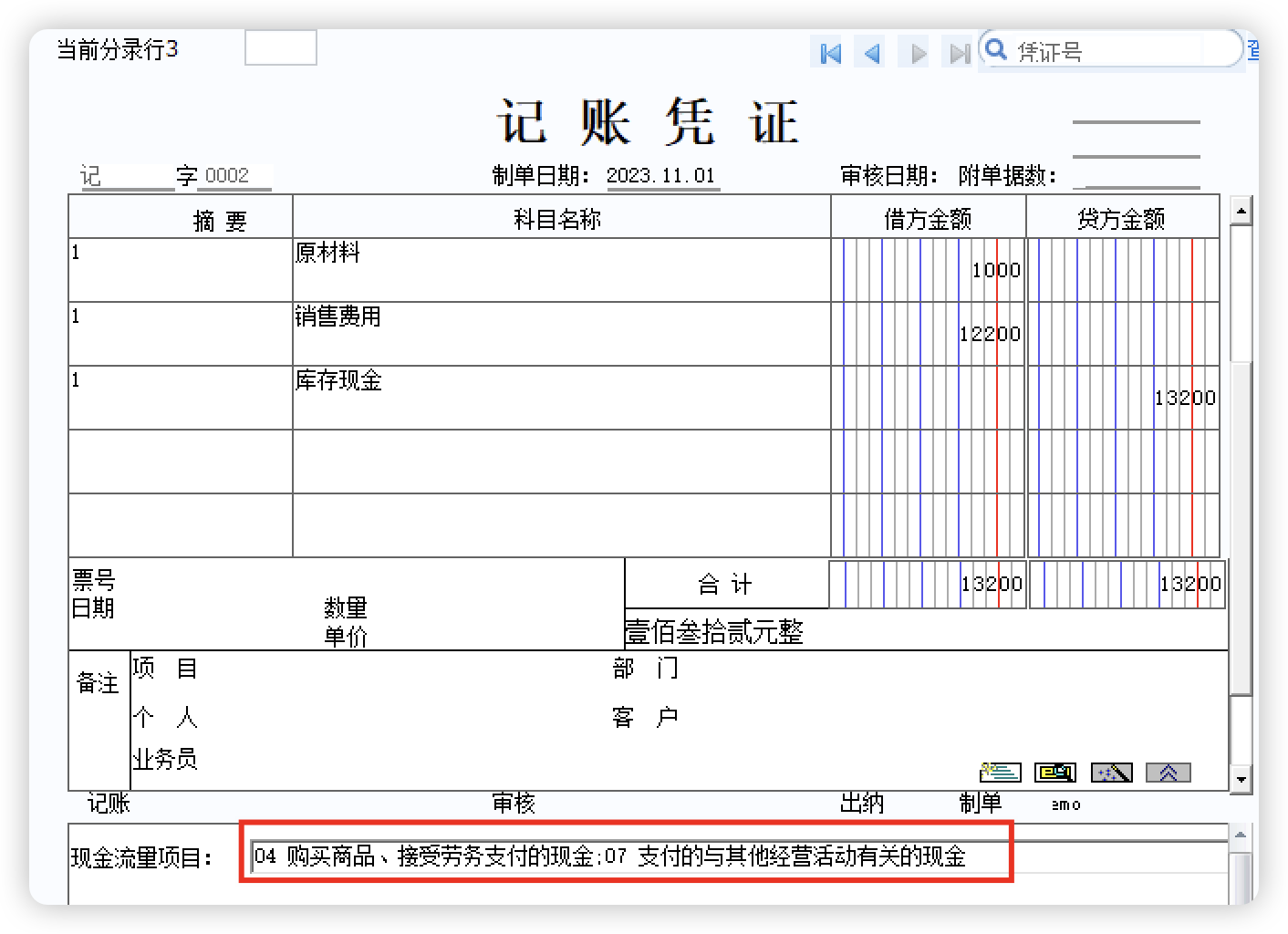Collapse the panel with the chevron-up icon

tap(1169, 772)
